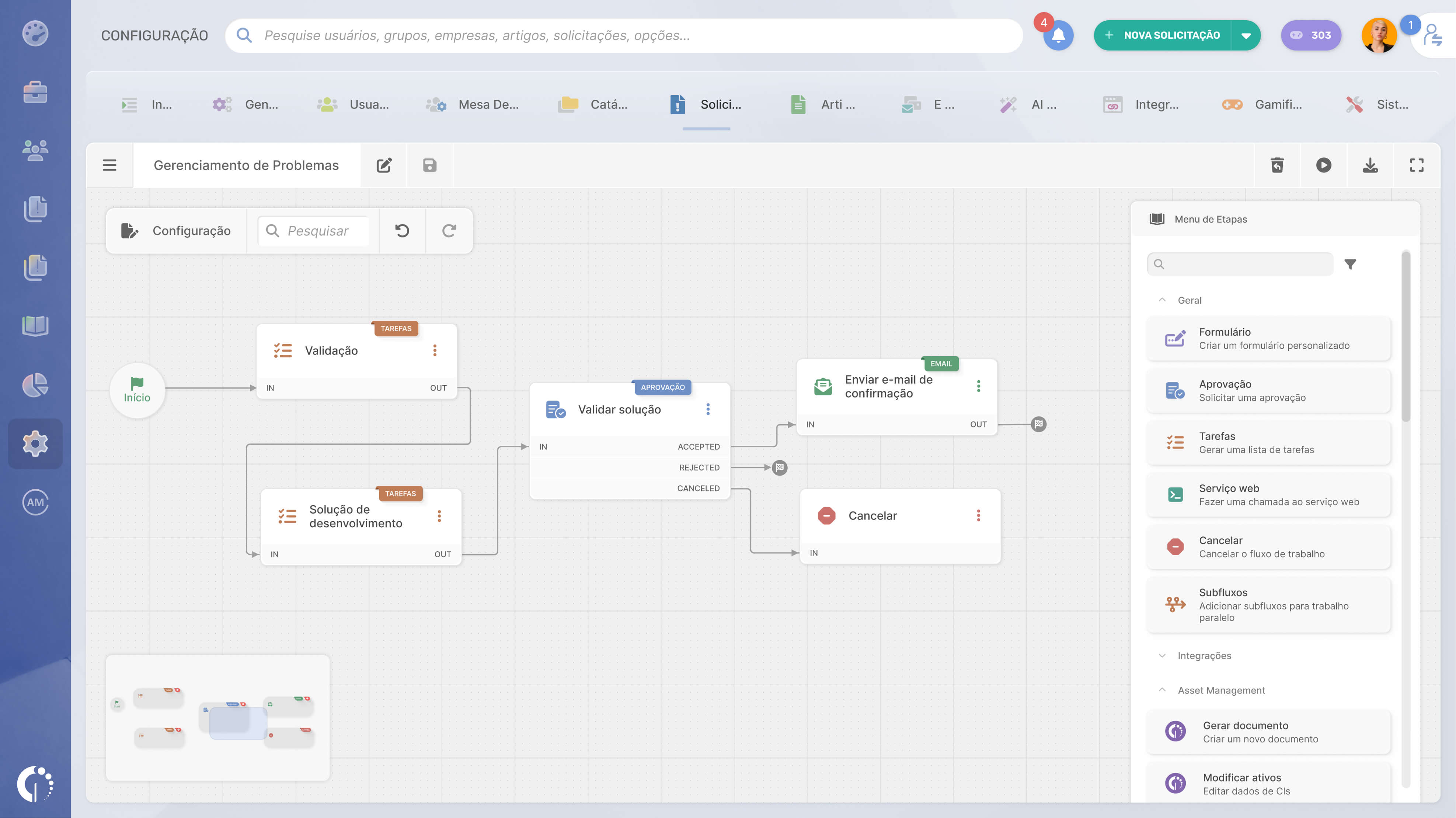Edit the workflow name with pencil icon
The width and height of the screenshot is (1456, 818).
pyautogui.click(x=384, y=165)
